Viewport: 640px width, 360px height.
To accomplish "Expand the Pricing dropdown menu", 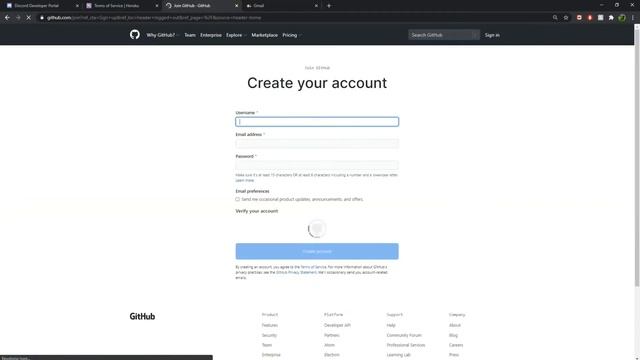I will coord(292,35).
